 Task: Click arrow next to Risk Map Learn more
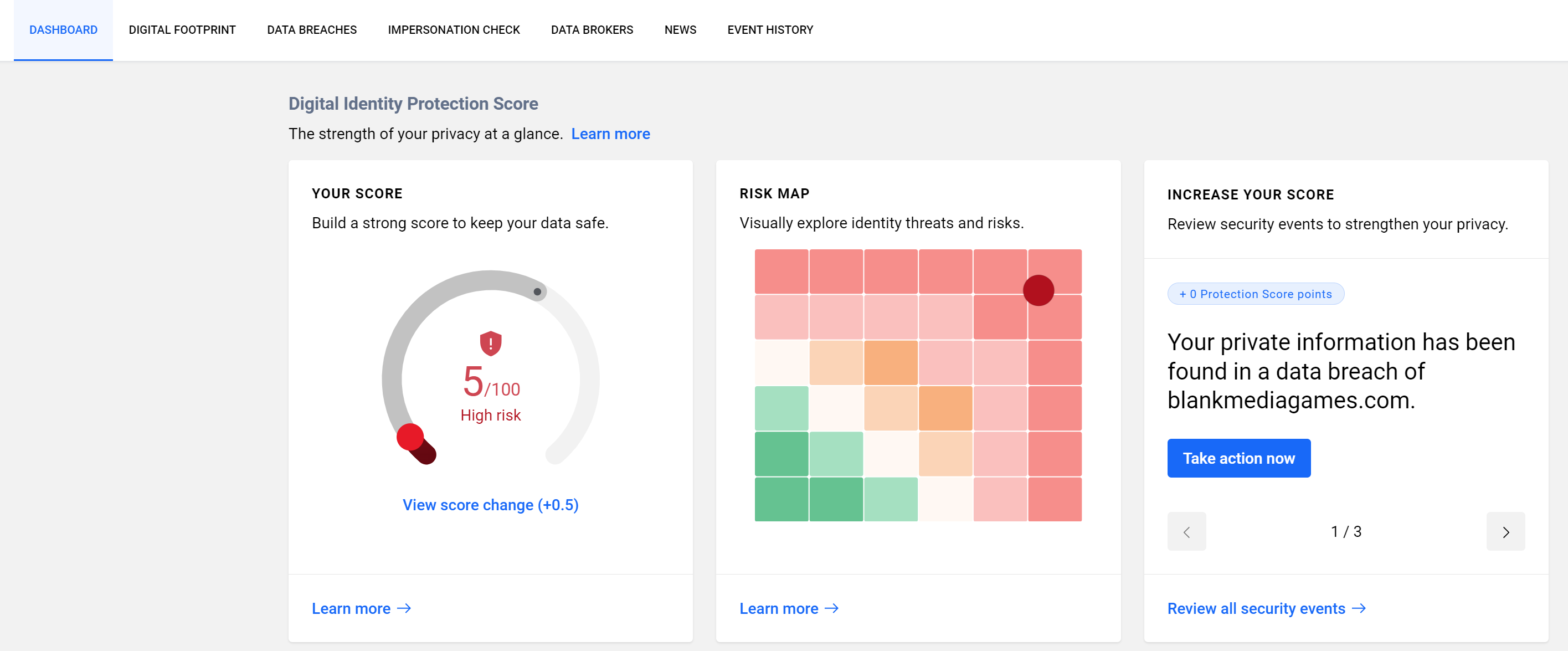831,608
